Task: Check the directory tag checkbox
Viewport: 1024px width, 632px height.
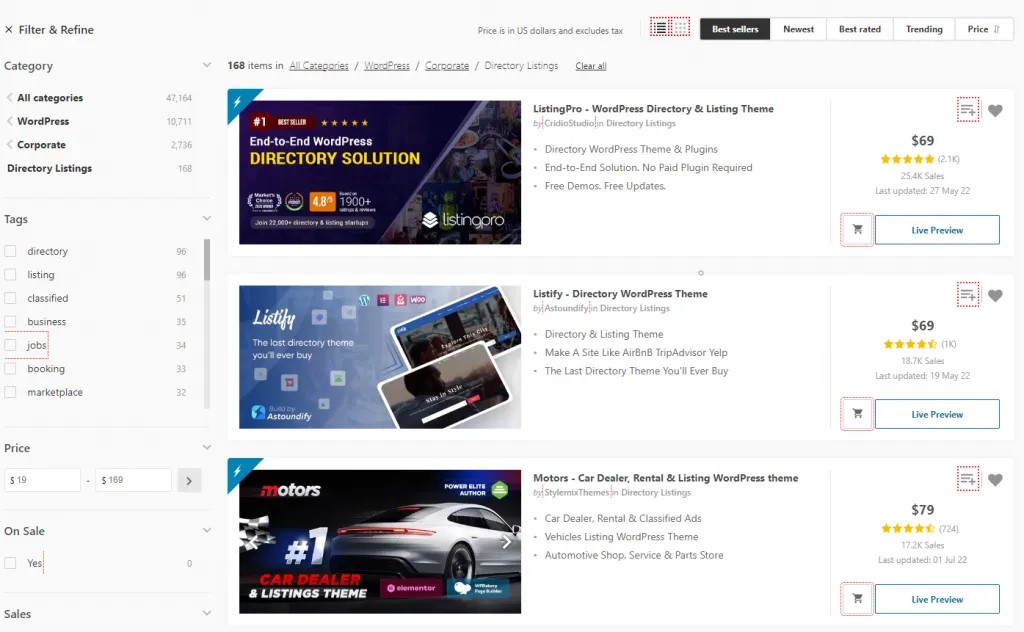Action: [x=11, y=251]
